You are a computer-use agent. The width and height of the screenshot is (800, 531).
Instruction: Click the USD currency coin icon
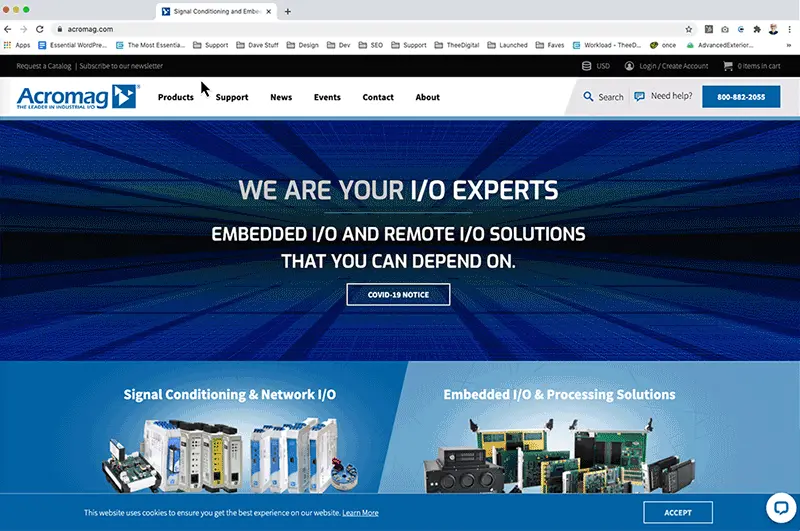pos(587,66)
